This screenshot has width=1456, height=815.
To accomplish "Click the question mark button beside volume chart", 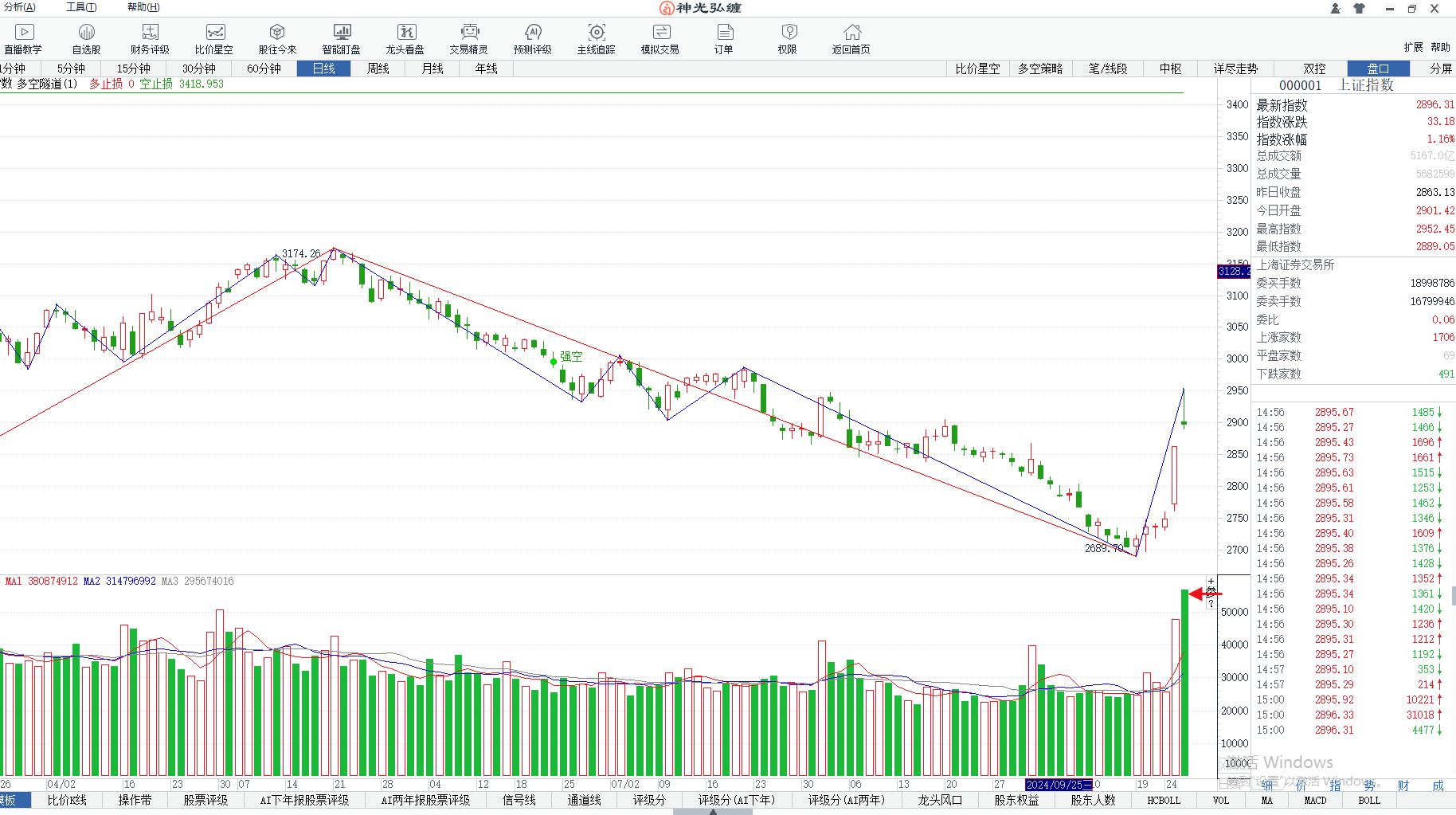I will (1211, 604).
